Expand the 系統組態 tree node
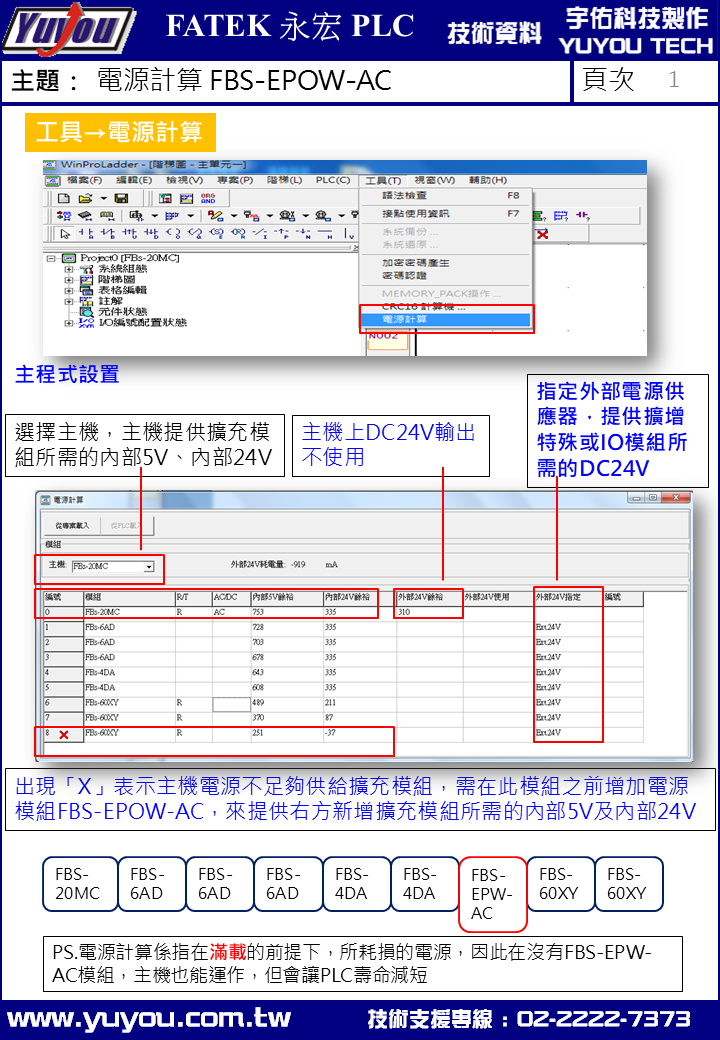This screenshot has height=1040, width=720. pyautogui.click(x=68, y=269)
